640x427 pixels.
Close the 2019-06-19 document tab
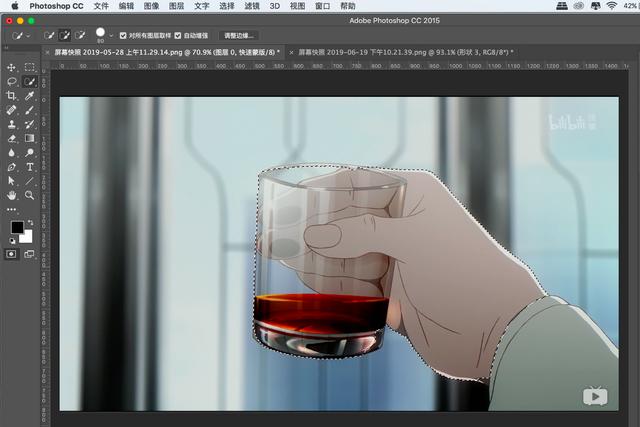[291, 52]
